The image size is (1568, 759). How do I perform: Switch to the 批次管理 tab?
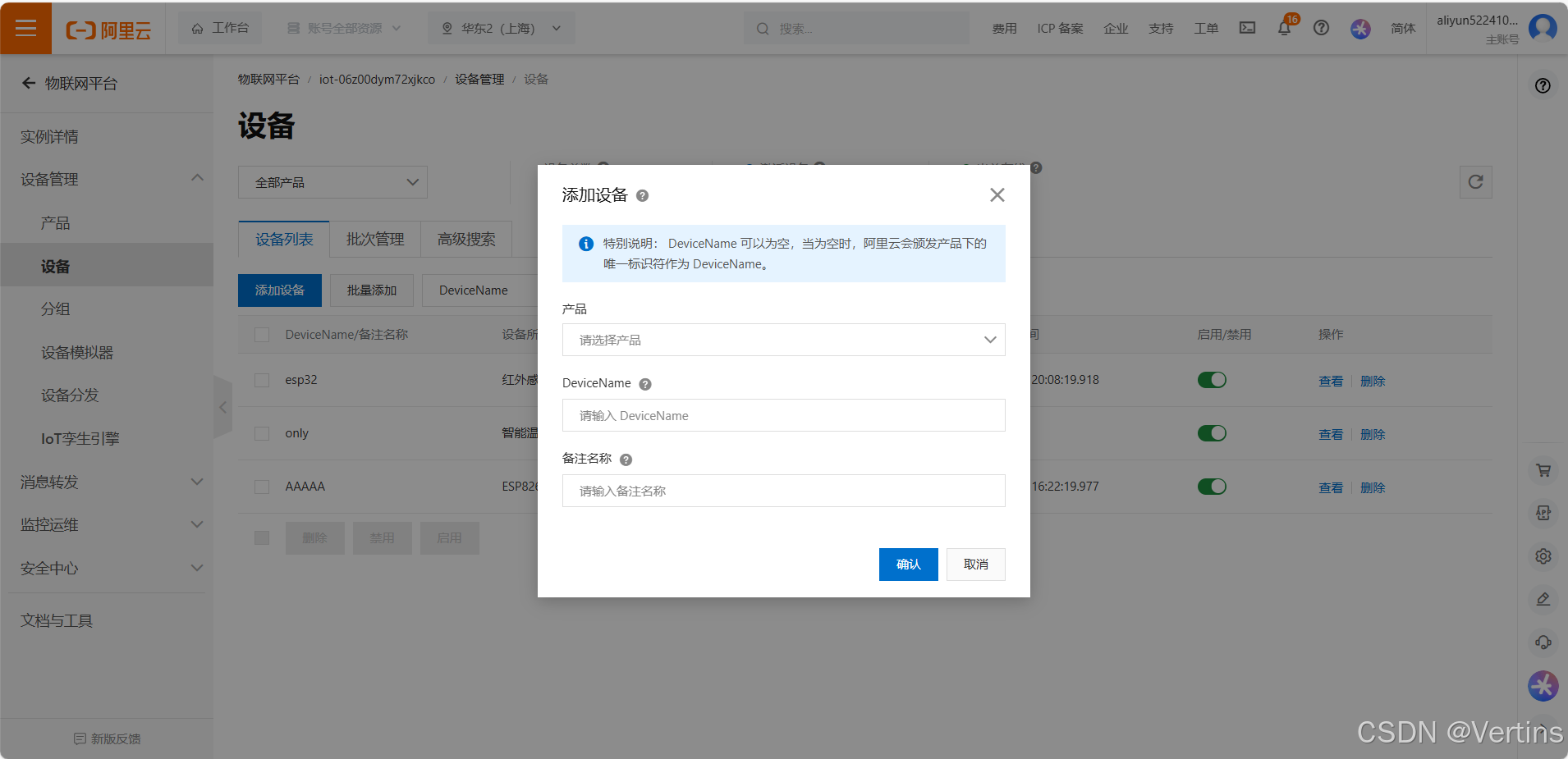point(375,239)
